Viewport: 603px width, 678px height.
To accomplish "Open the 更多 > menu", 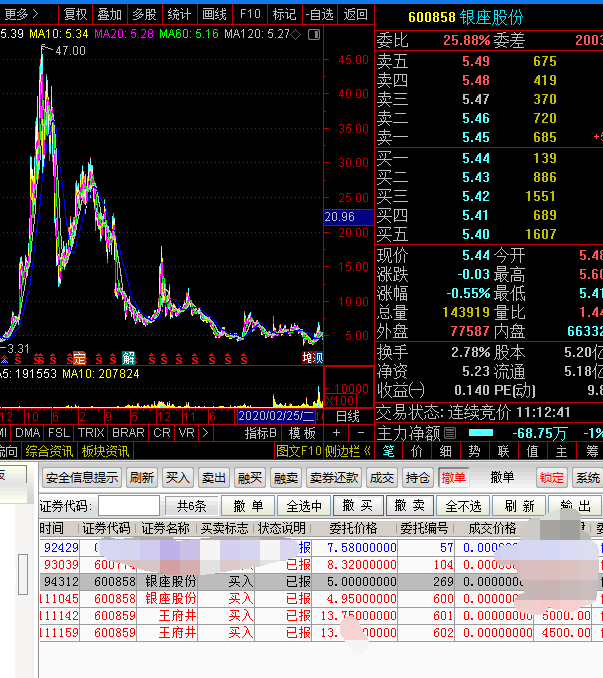I will pyautogui.click(x=22, y=14).
